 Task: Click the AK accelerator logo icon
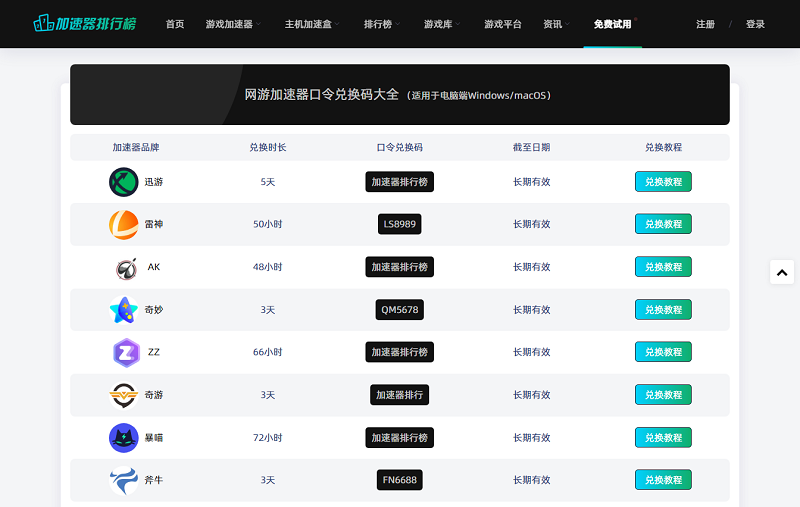coord(126,268)
